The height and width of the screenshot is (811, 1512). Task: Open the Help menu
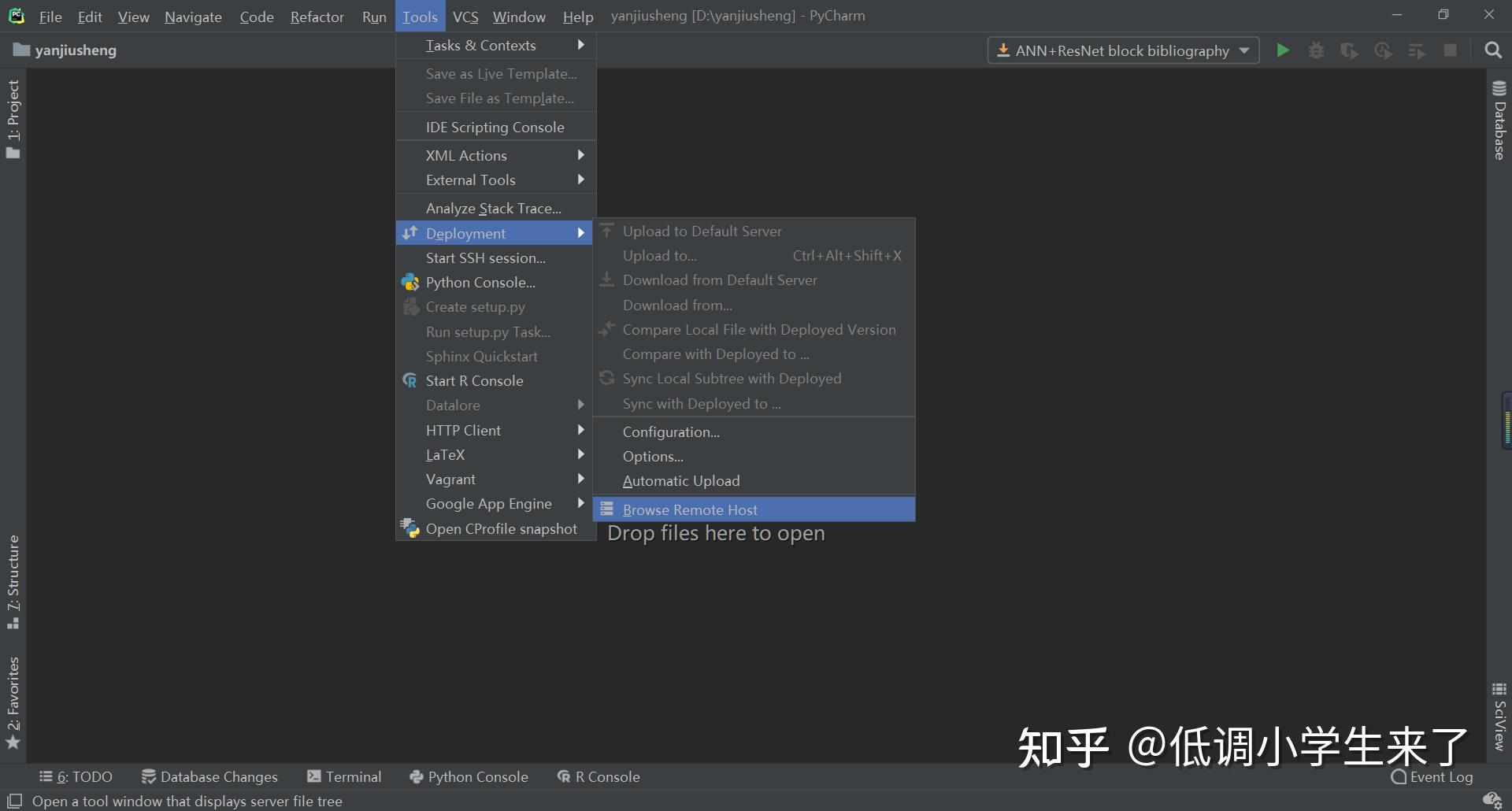578,17
